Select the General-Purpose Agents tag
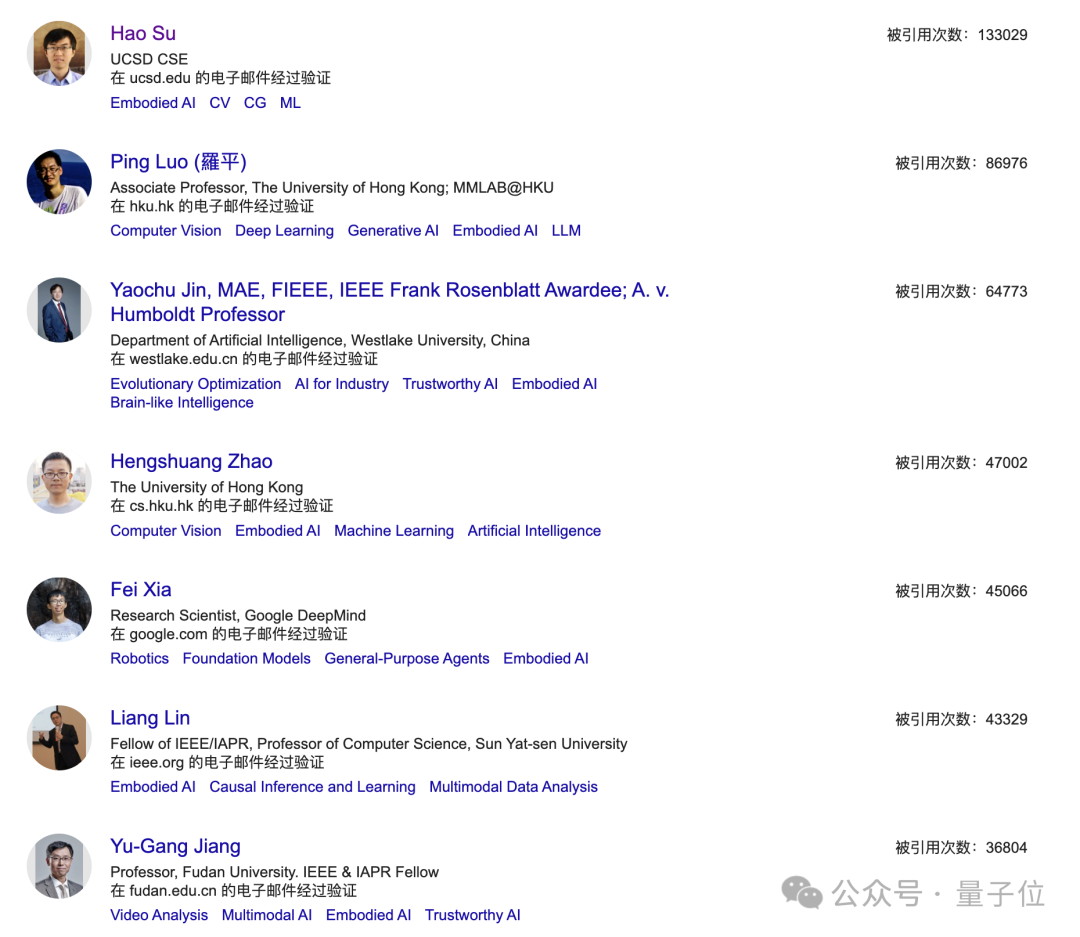 (407, 659)
